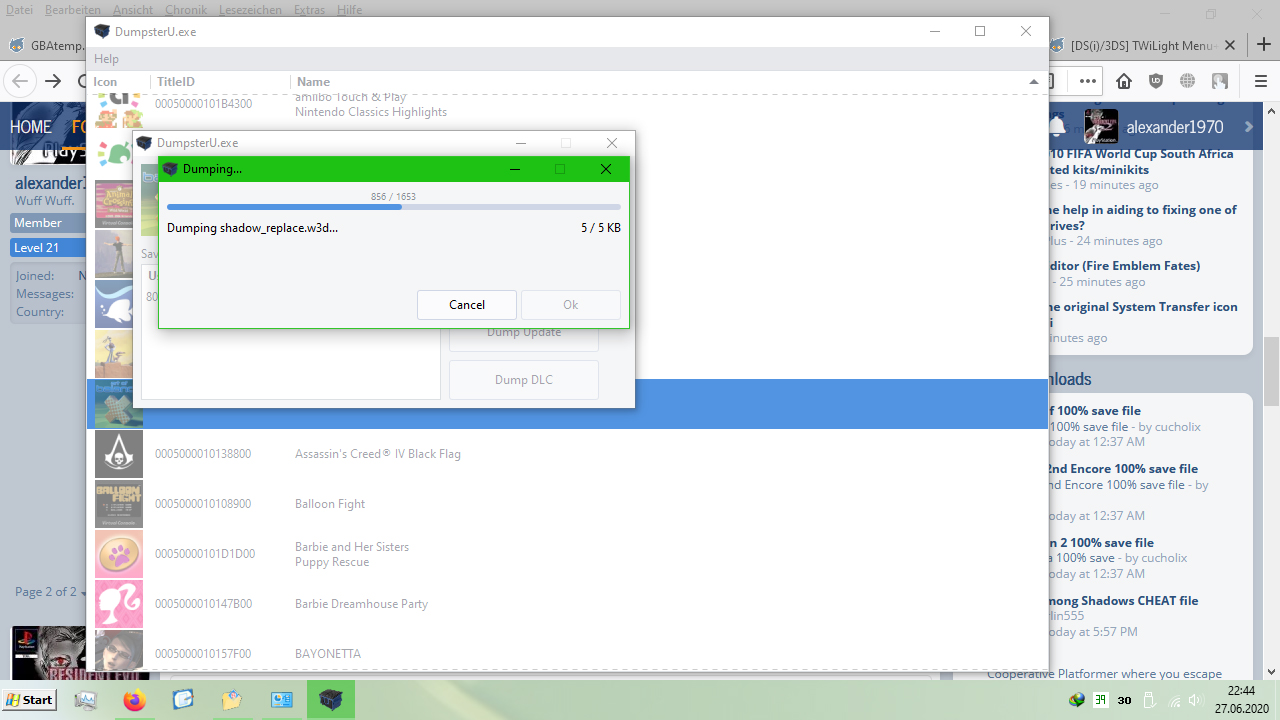
Task: Click the globe extension icon in Firefox
Action: coord(1188,81)
